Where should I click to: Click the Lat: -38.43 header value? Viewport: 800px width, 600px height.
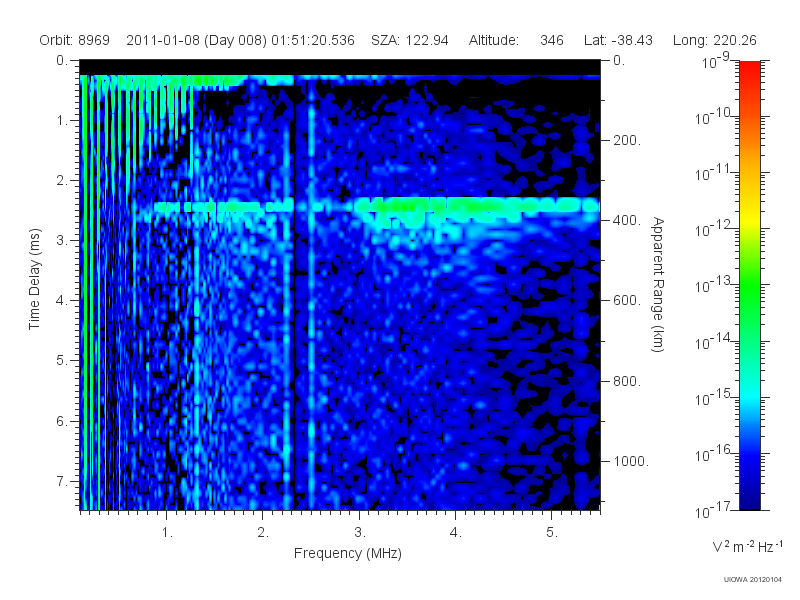[x=618, y=40]
